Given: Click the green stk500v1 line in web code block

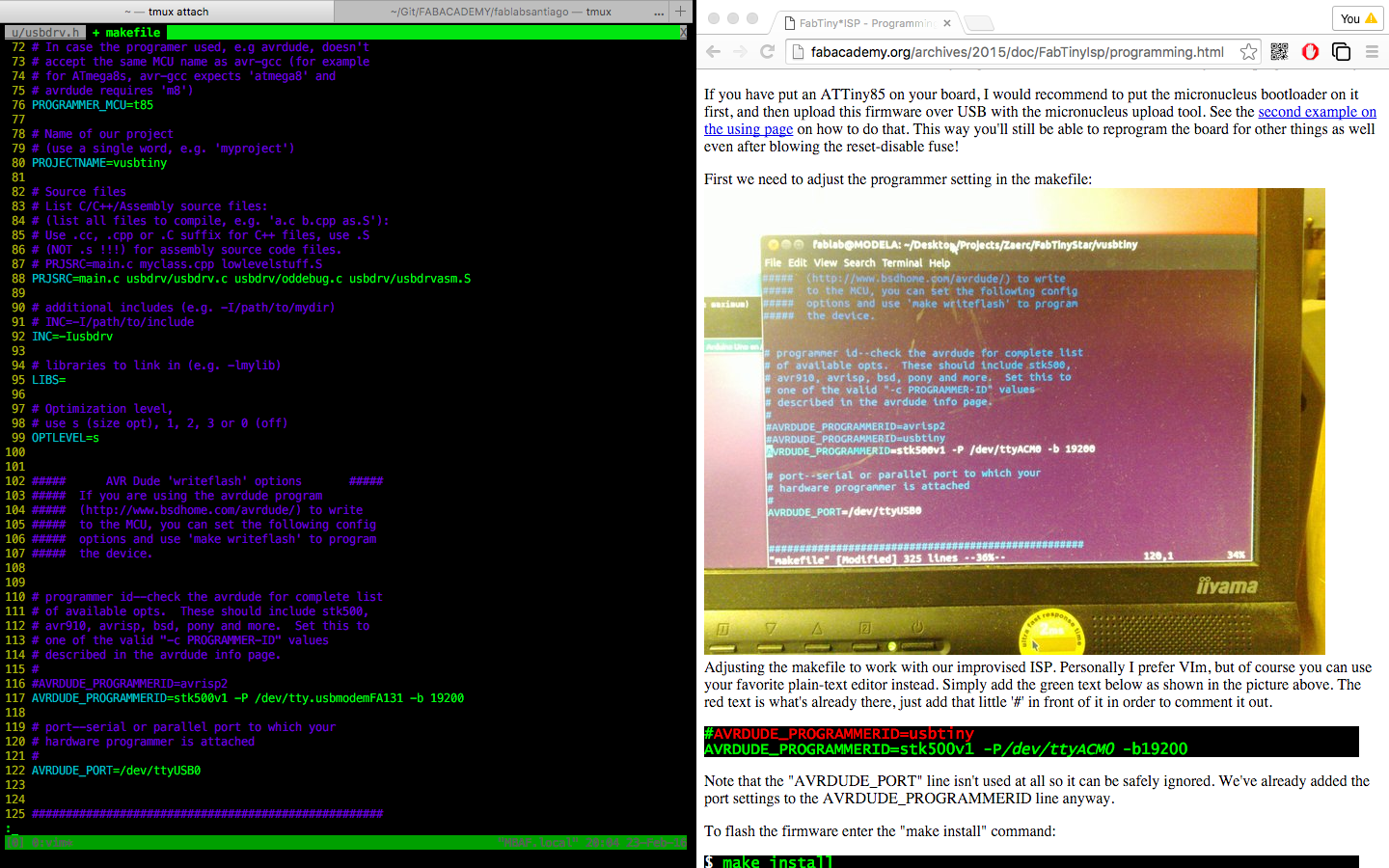Looking at the screenshot, I should (x=946, y=749).
